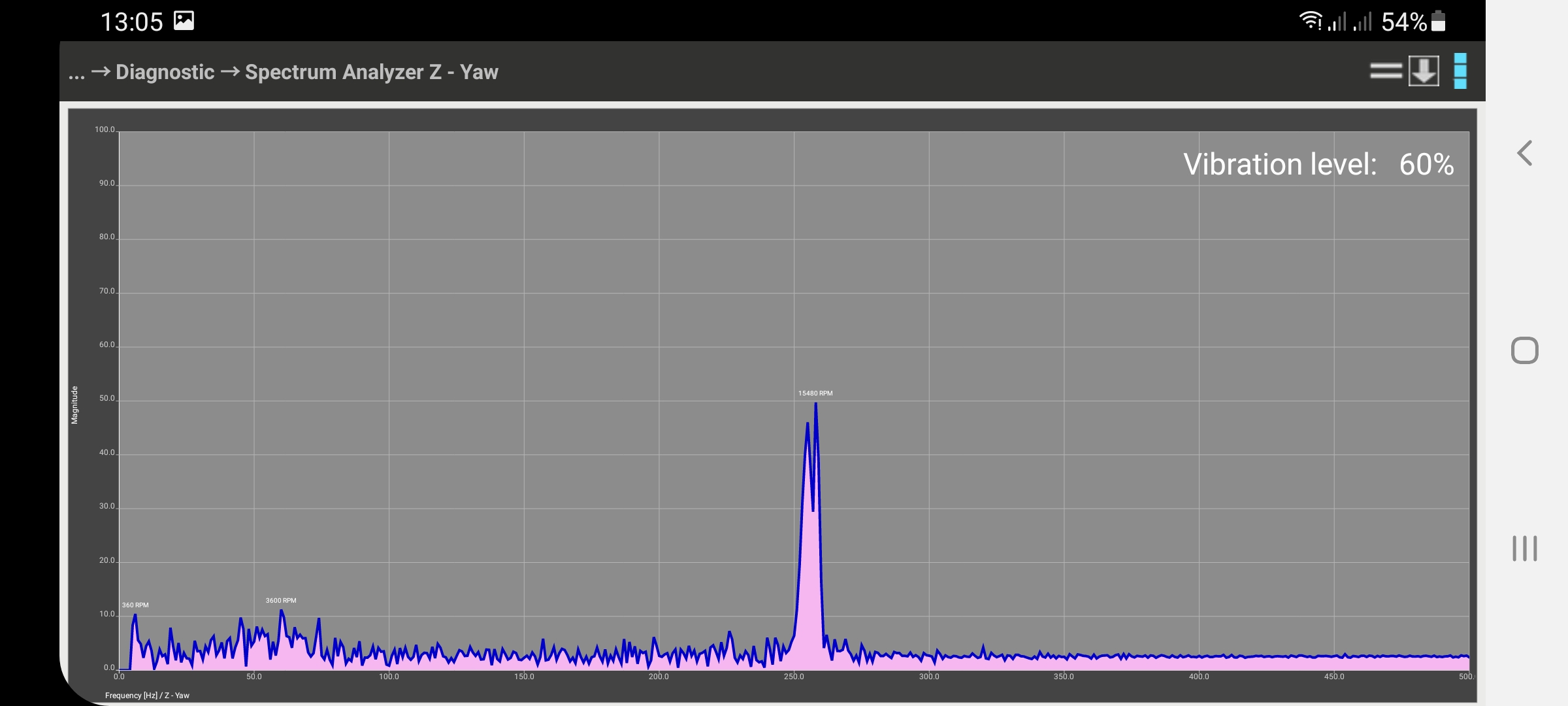The width and height of the screenshot is (1568, 706).
Task: Tap the Android home button
Action: coord(1524,350)
